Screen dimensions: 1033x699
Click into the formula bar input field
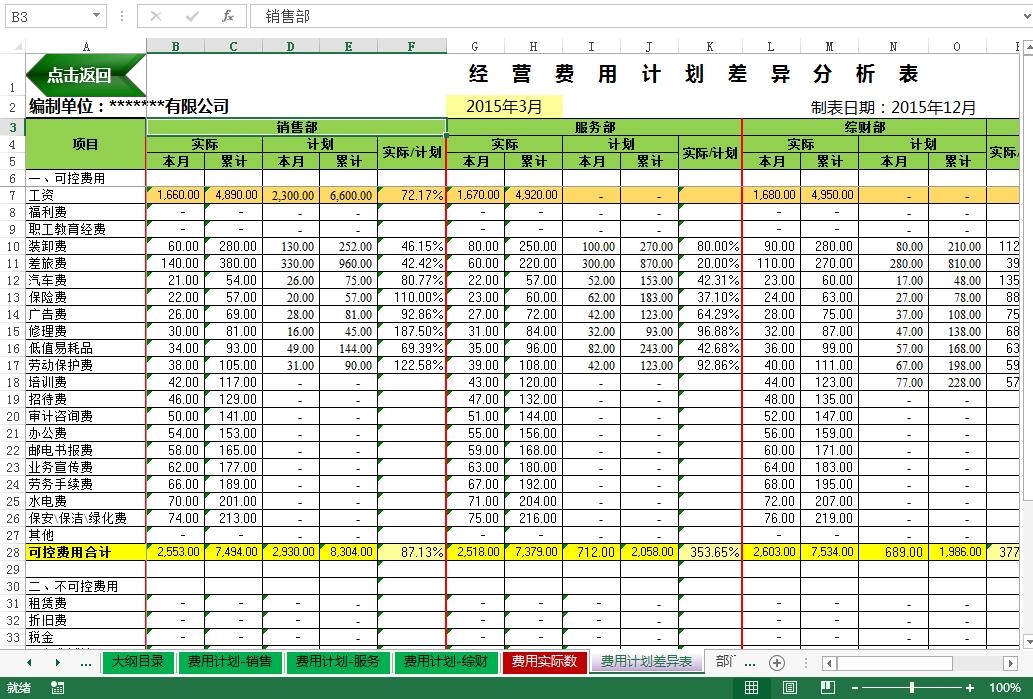tap(640, 16)
